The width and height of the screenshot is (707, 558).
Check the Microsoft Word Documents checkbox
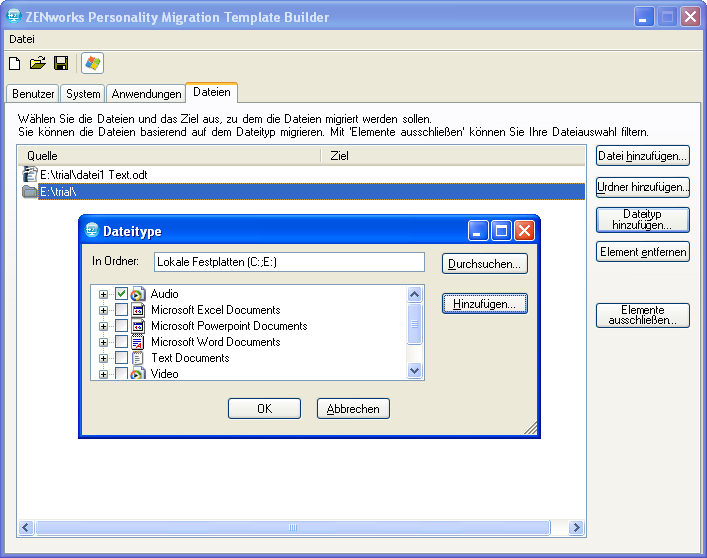(x=121, y=342)
